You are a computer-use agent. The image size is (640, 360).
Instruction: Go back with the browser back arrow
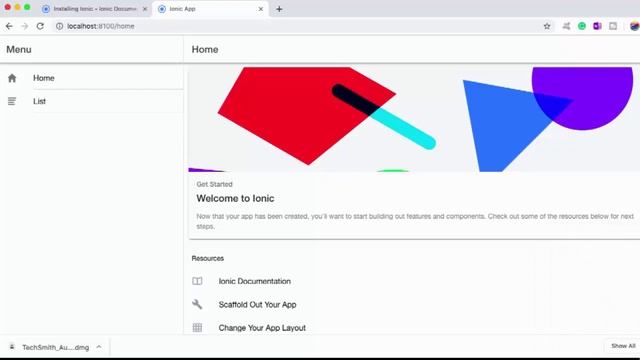click(9, 26)
